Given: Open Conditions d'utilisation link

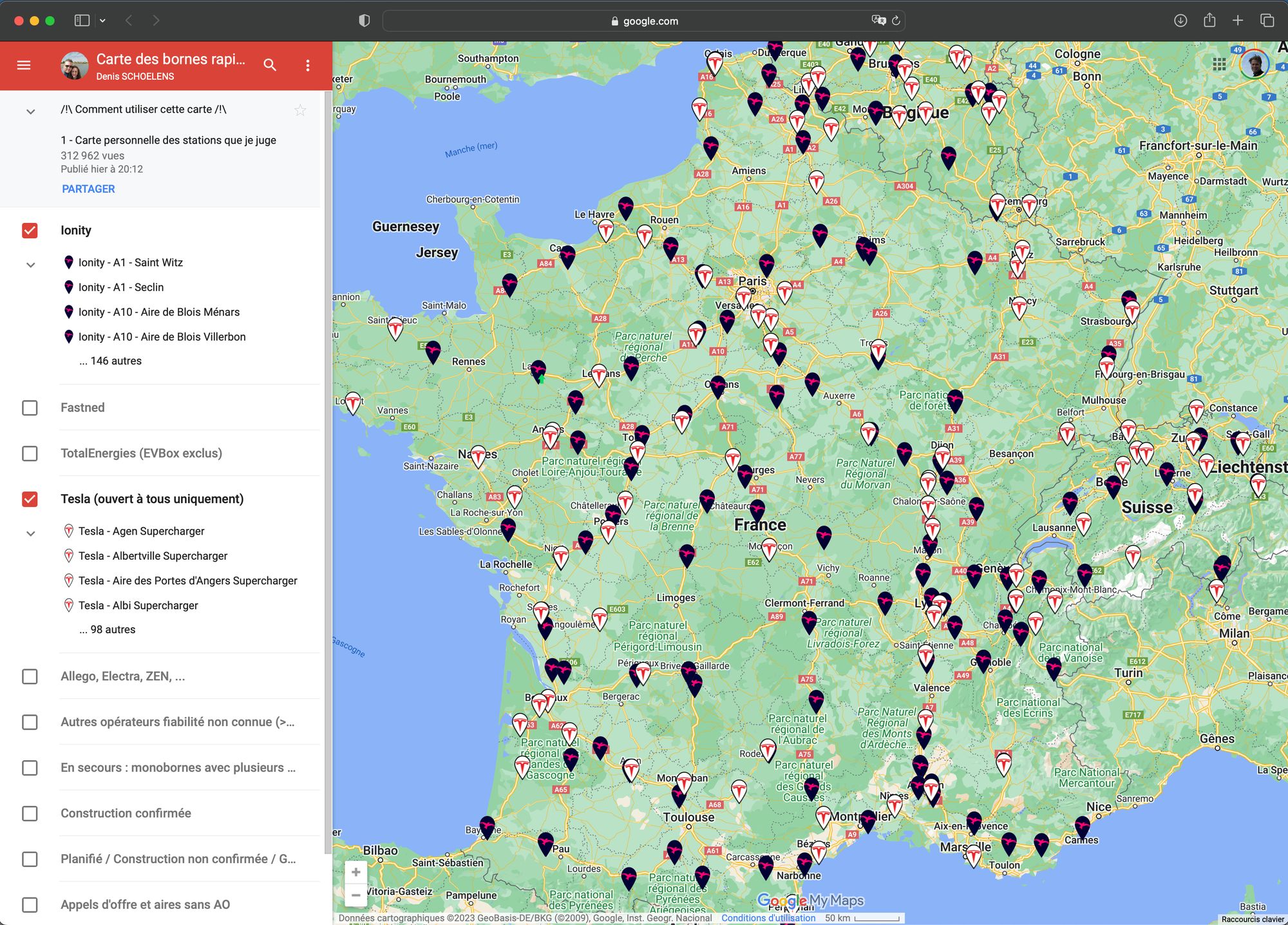Looking at the screenshot, I should point(768,918).
